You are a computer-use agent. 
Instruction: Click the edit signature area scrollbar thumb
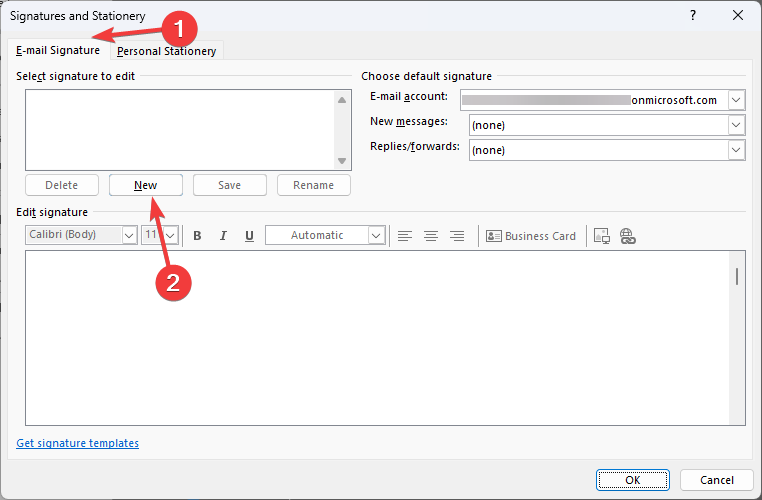737,276
